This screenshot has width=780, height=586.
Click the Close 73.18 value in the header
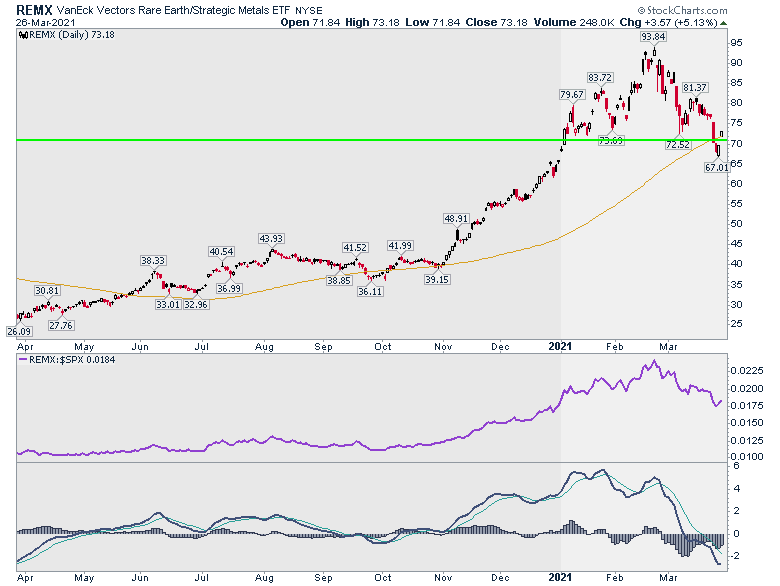tap(496, 22)
